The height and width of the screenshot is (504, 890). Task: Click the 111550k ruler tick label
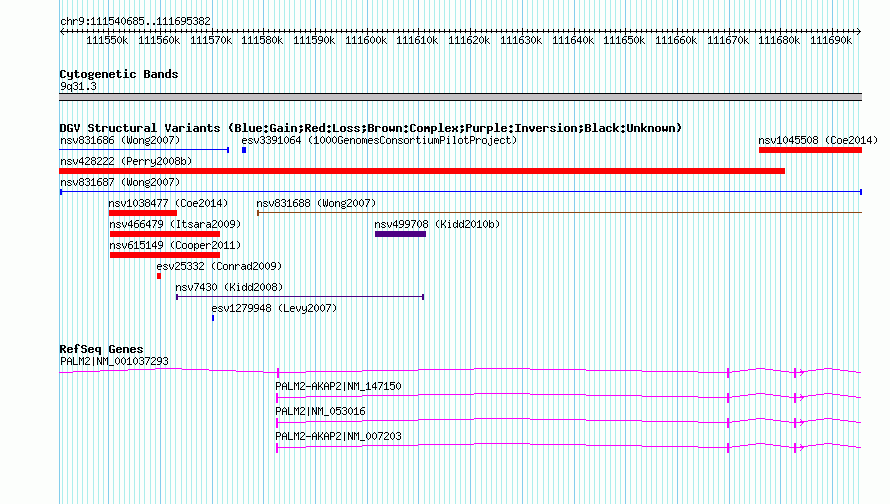tap(107, 41)
